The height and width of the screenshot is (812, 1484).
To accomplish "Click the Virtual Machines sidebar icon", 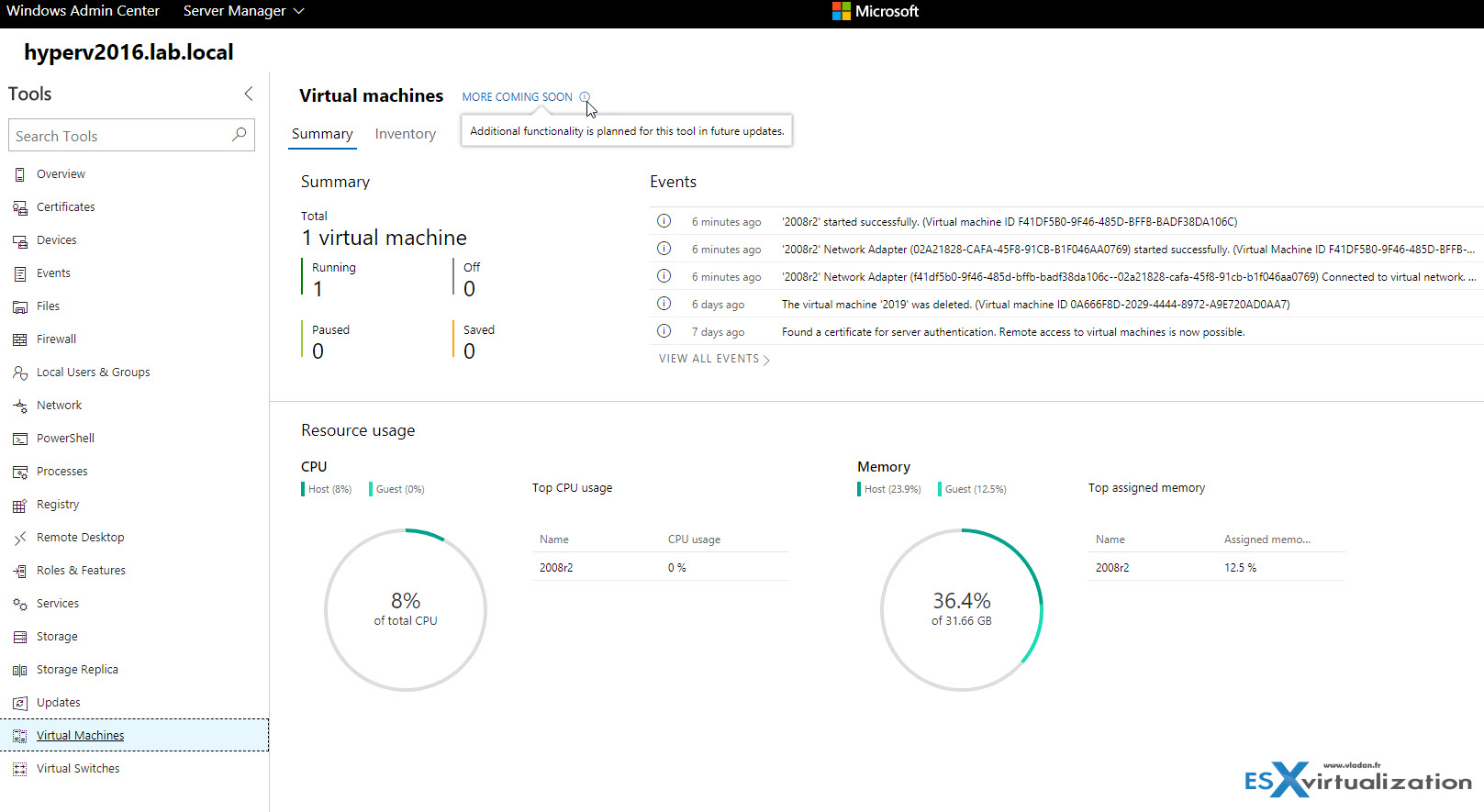I will pos(19,736).
